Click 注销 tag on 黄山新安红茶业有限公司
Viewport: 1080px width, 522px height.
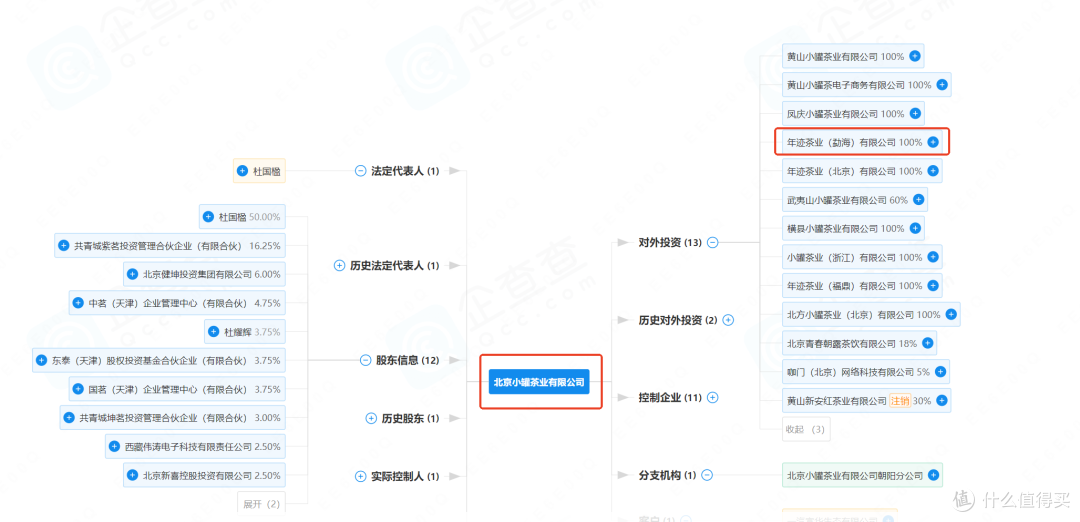click(x=900, y=400)
